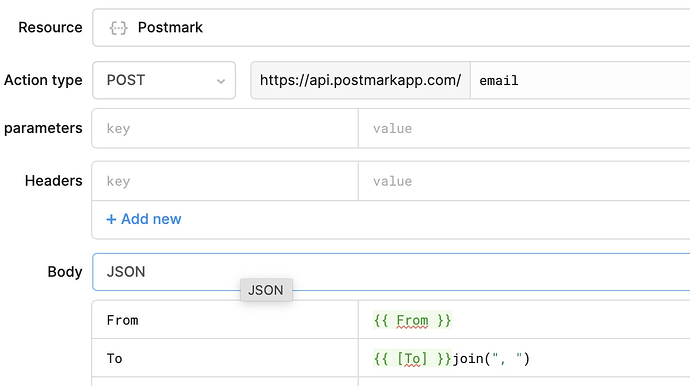Edit the {{ [To] }}join value field
The image size is (690, 386).
pyautogui.click(x=525, y=358)
